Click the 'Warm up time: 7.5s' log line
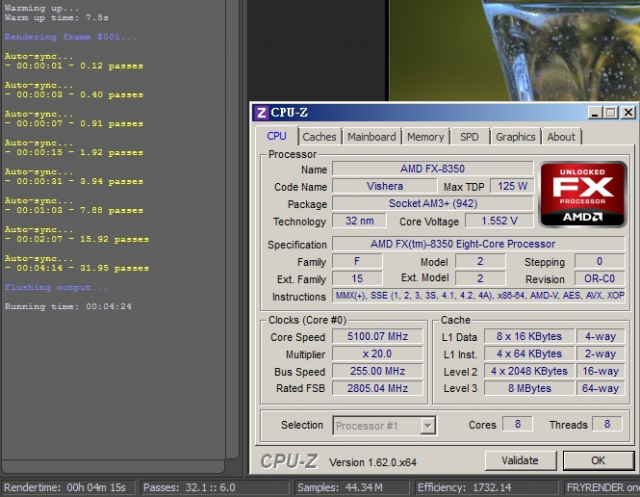The image size is (640, 497). 56,18
